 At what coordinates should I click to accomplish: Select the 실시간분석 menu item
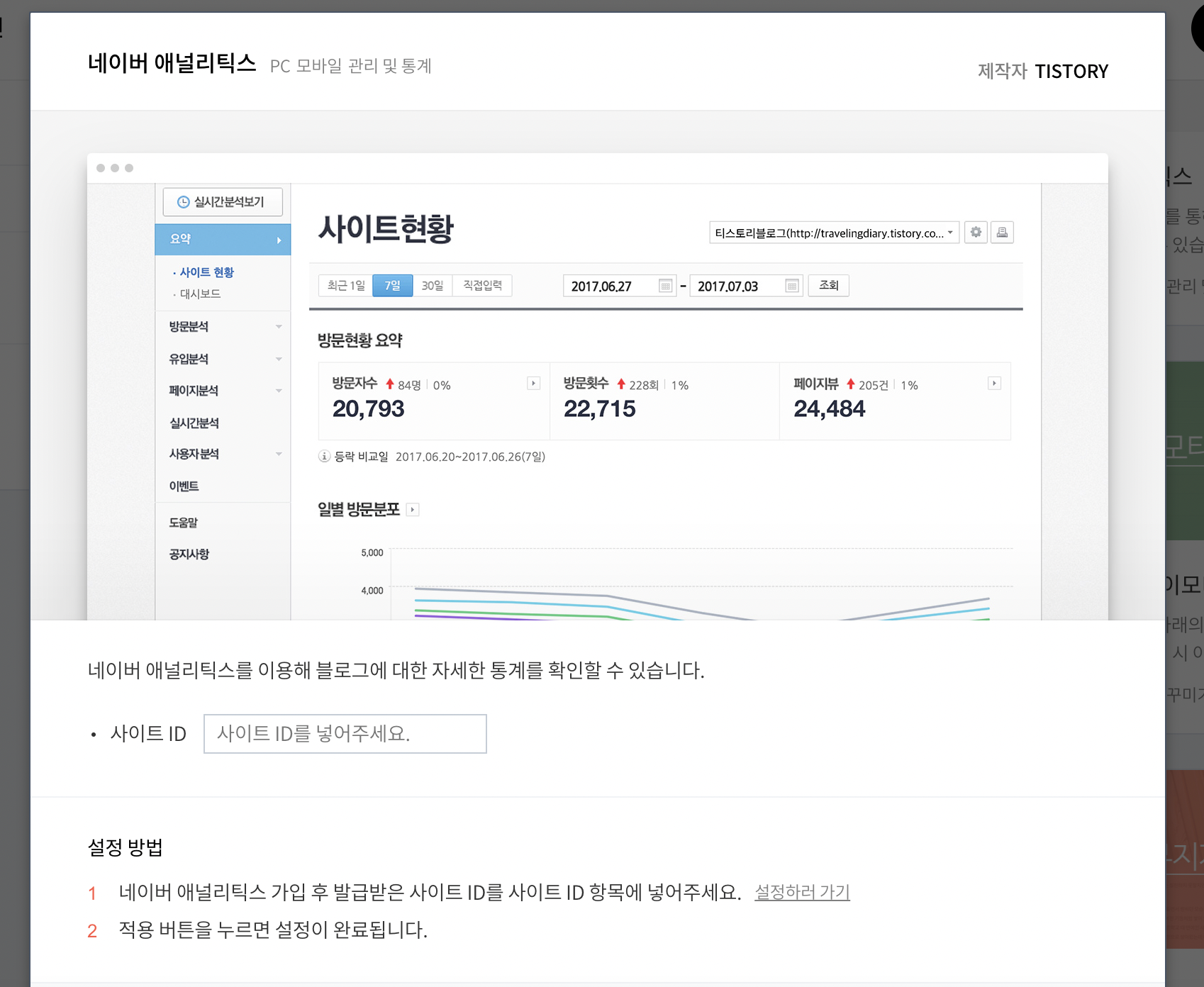[194, 423]
